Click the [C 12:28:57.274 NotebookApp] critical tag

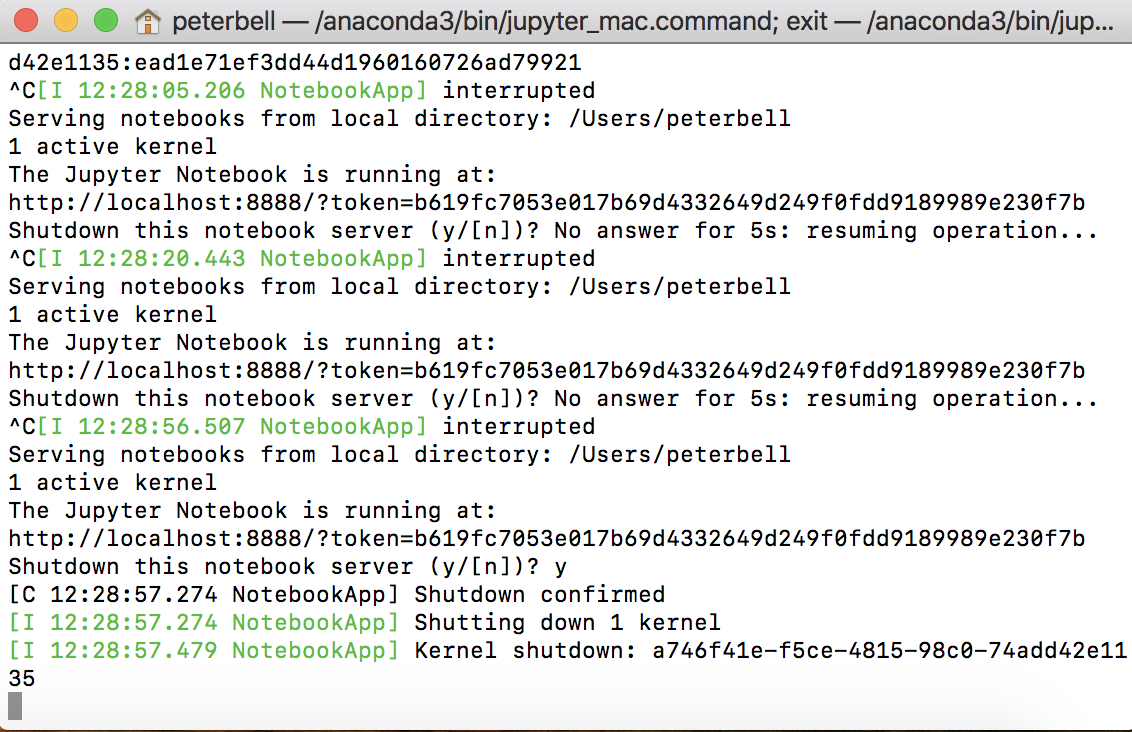point(204,595)
